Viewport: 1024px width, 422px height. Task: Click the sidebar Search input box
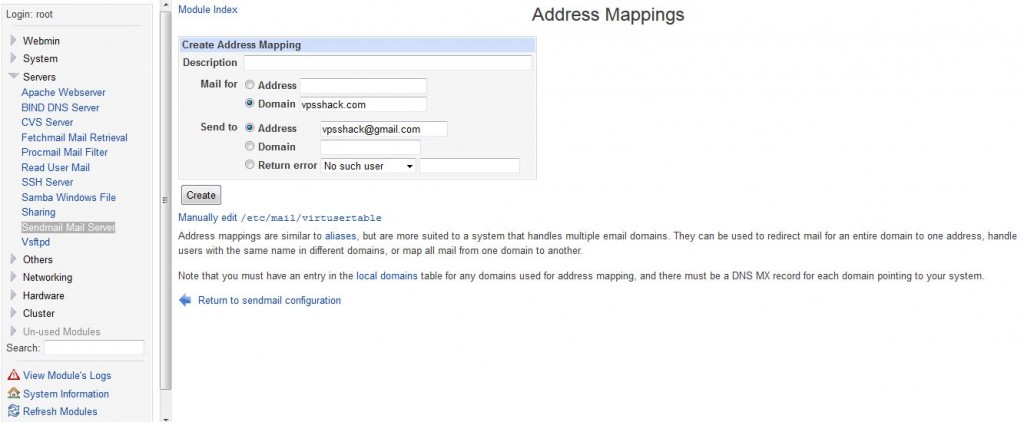click(x=94, y=348)
